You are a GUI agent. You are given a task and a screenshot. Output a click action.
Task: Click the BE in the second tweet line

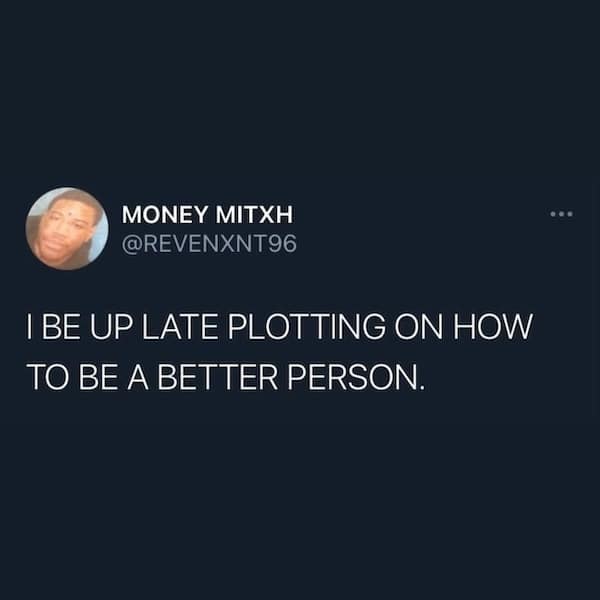(98, 377)
